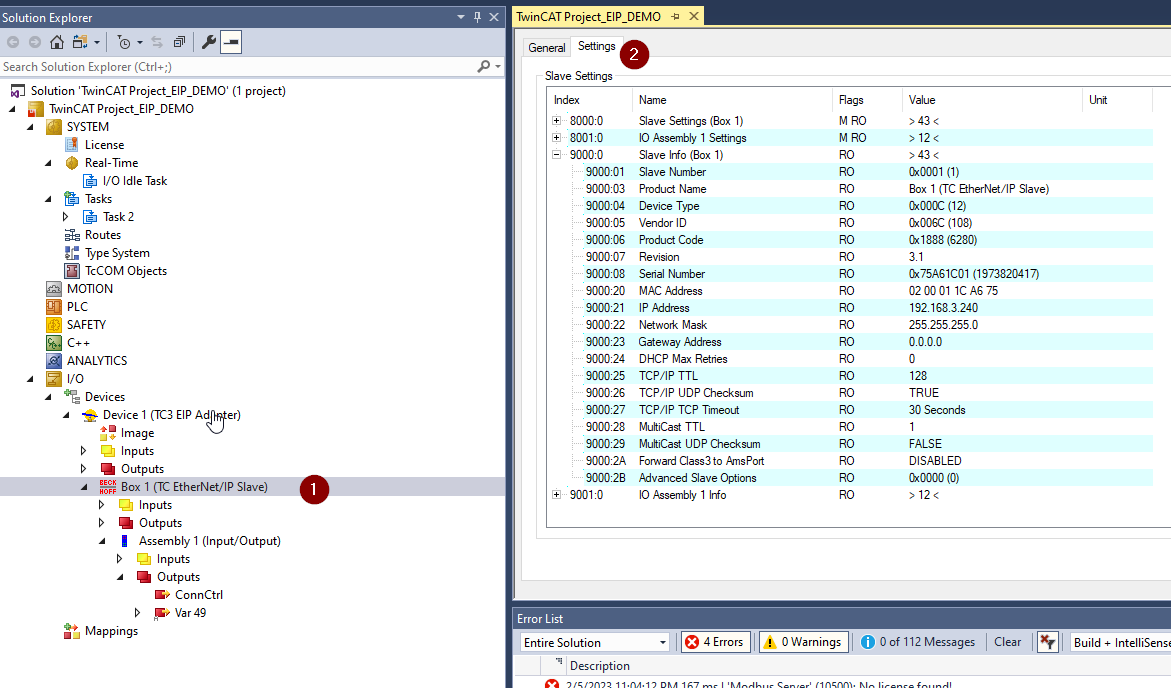Select the MAC Address value 02 00 01 1C A6 75
This screenshot has height=688, width=1171.
click(x=953, y=291)
